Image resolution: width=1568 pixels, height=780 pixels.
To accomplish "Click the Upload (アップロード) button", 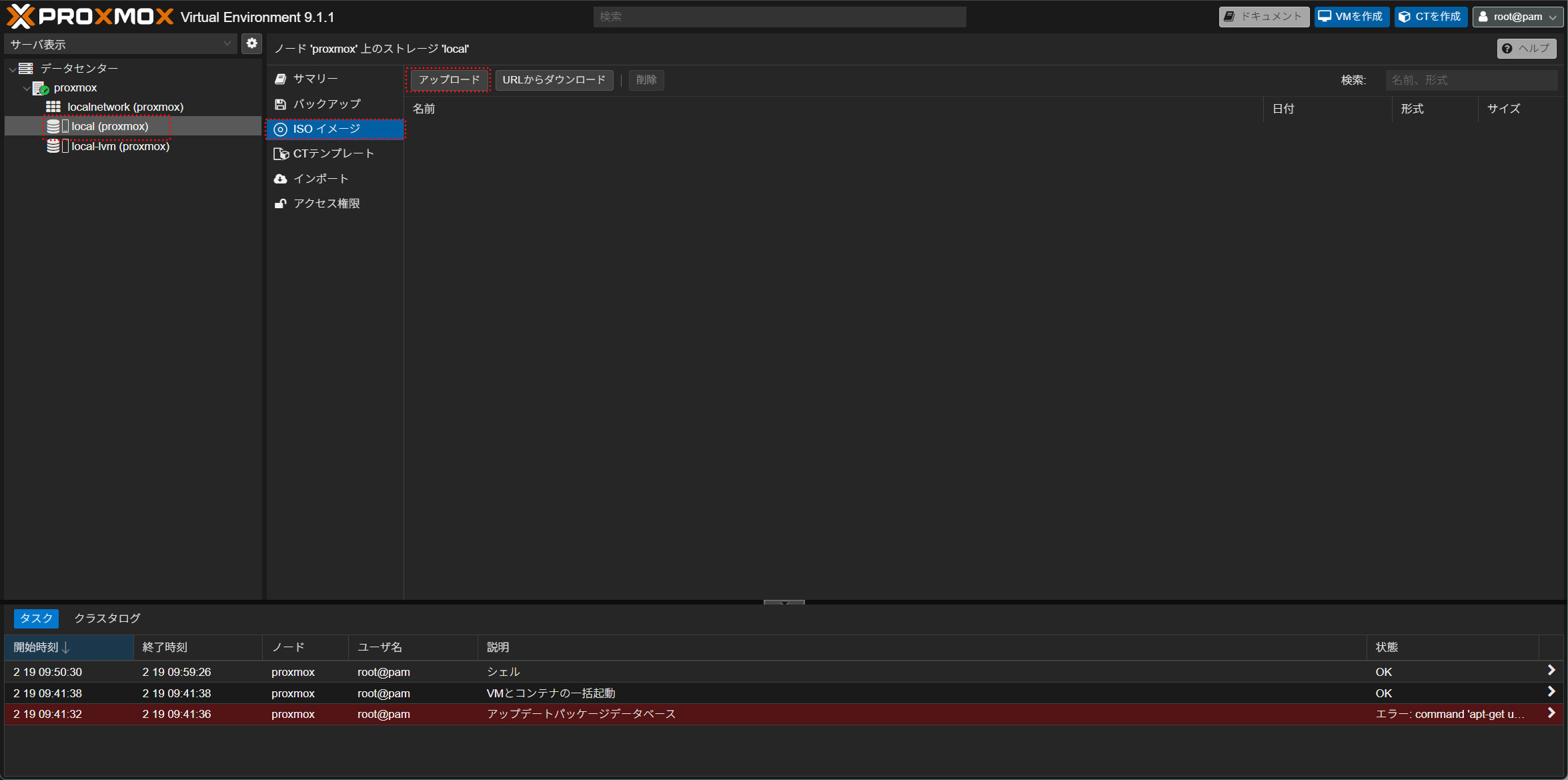I will (x=449, y=80).
